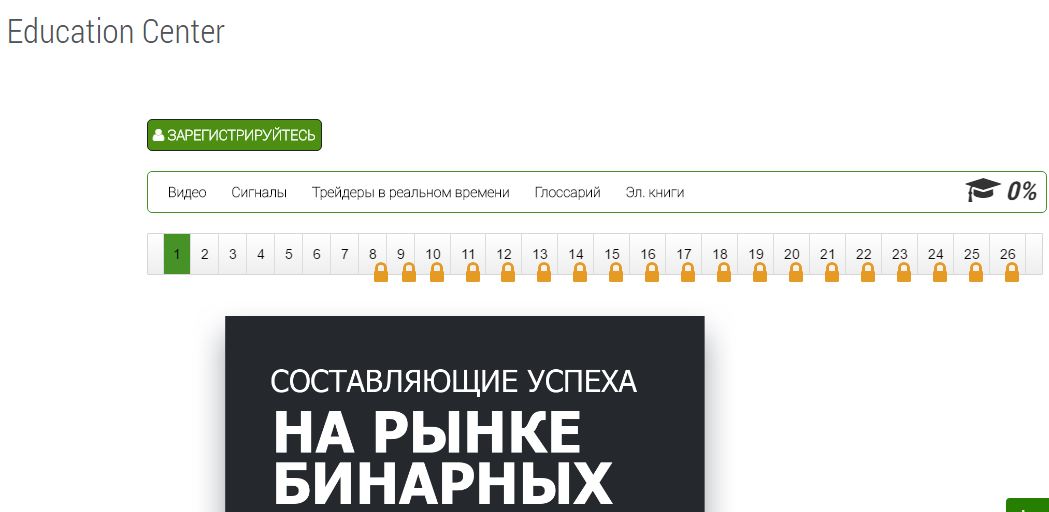
Task: Open the Видео tab
Action: click(x=187, y=193)
